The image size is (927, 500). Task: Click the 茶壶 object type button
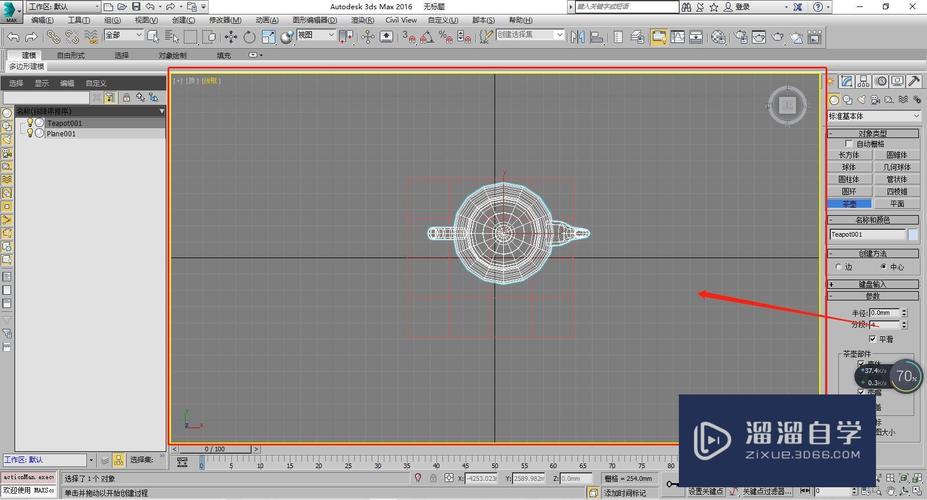click(849, 202)
